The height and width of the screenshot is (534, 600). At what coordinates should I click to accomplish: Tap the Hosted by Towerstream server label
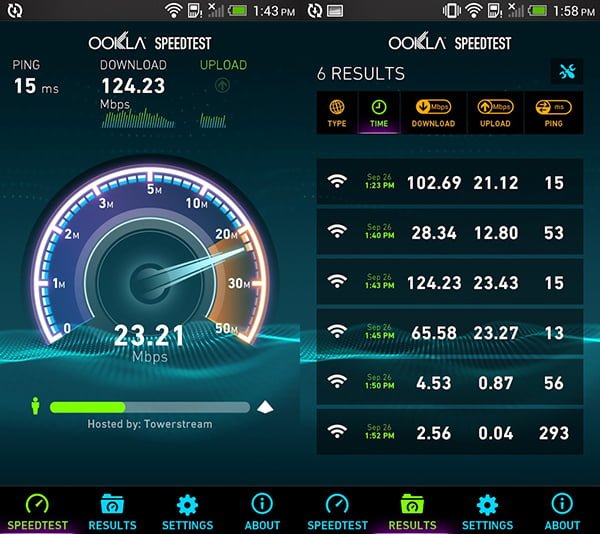click(x=150, y=424)
